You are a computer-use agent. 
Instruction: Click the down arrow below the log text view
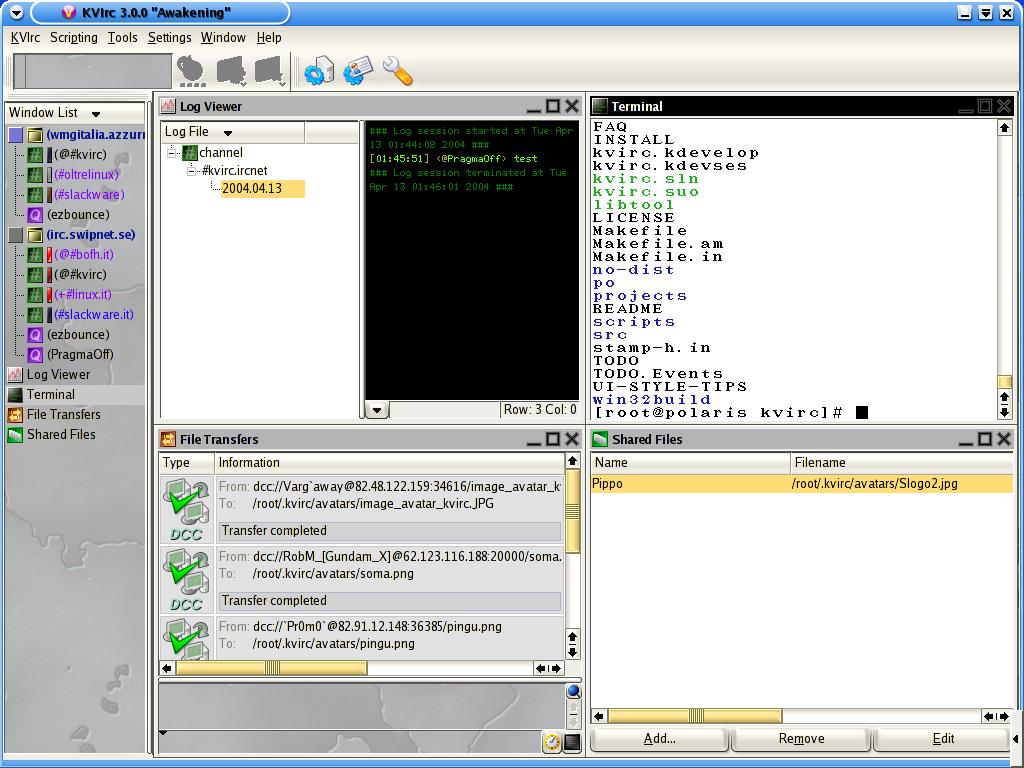click(377, 410)
